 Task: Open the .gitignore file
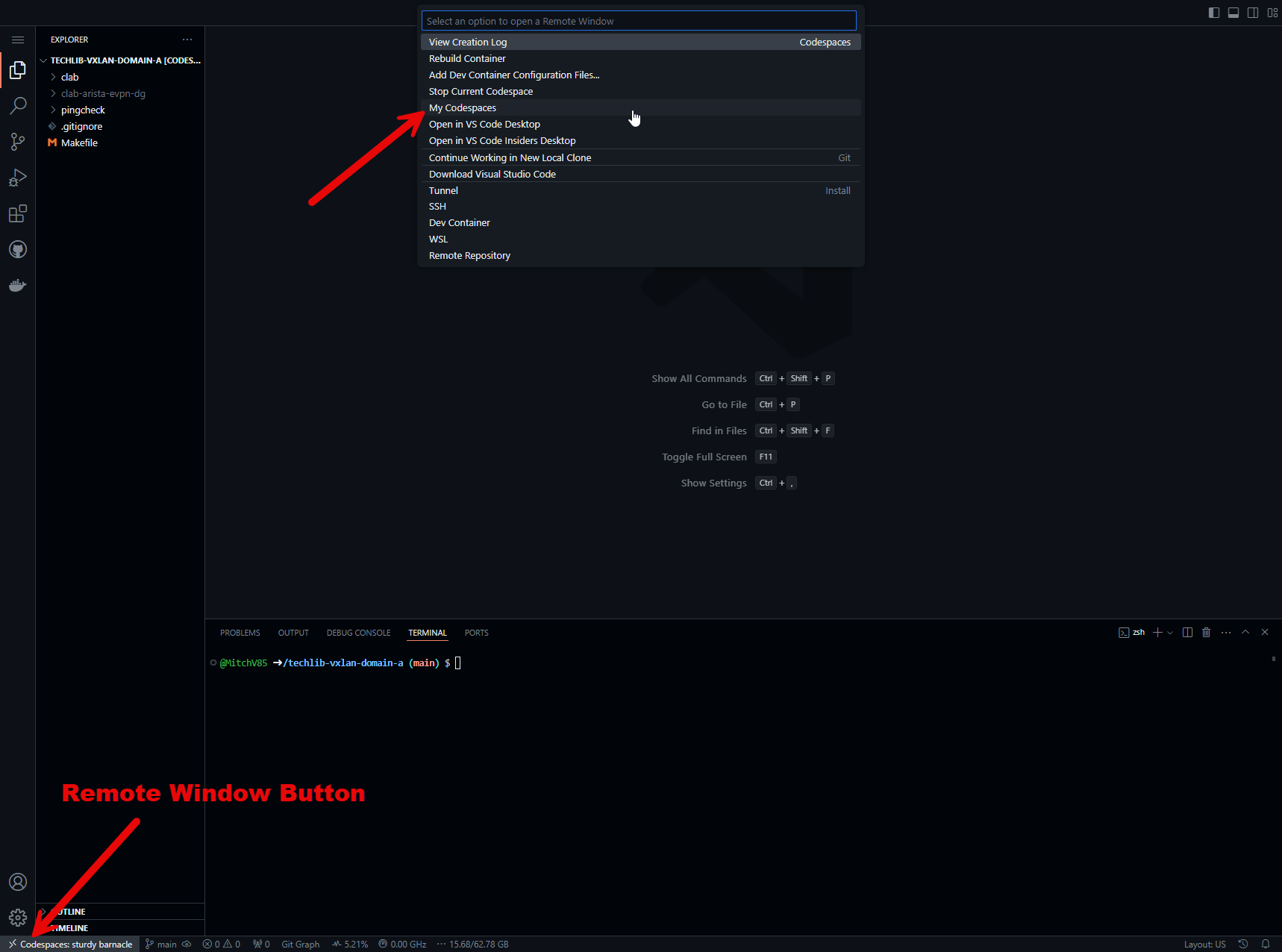point(120,126)
